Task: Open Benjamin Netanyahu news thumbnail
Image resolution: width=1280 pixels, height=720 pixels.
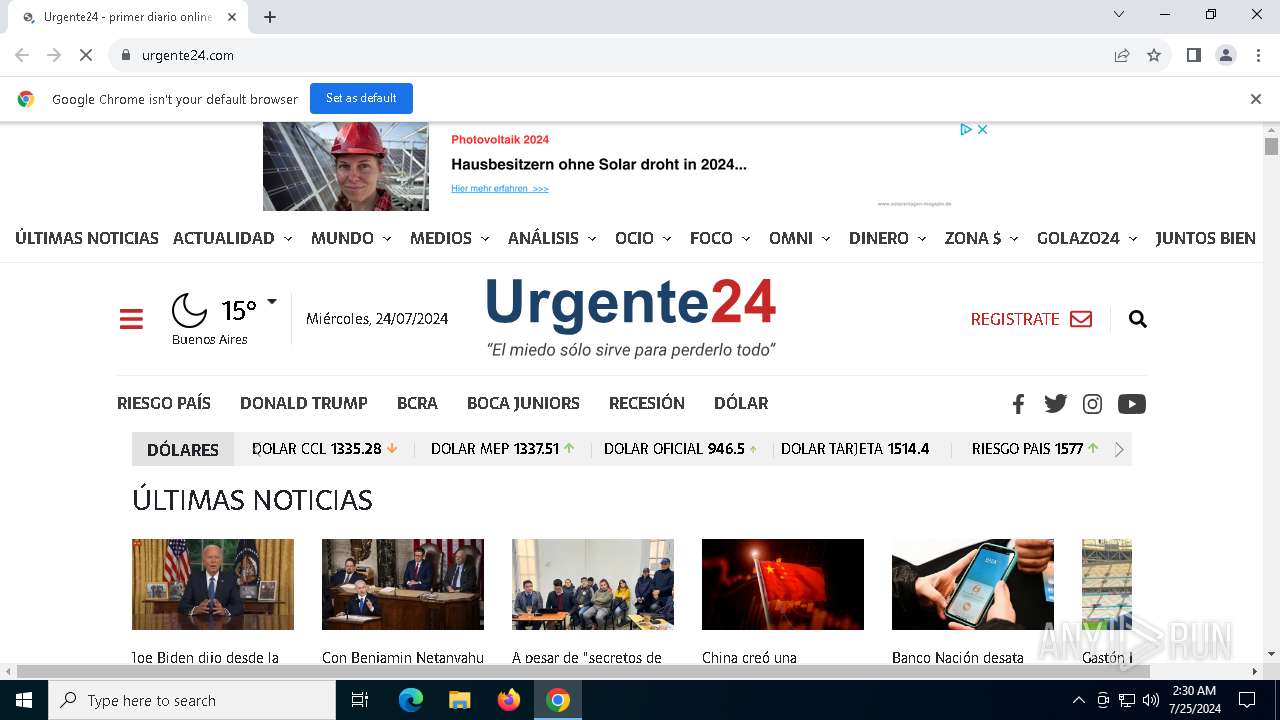Action: 403,585
